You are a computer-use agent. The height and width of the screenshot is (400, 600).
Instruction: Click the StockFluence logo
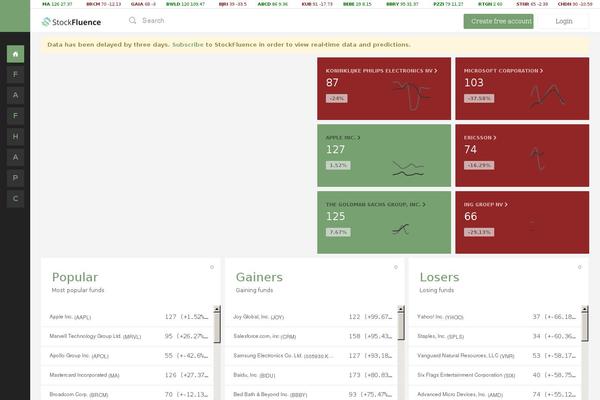click(x=72, y=22)
